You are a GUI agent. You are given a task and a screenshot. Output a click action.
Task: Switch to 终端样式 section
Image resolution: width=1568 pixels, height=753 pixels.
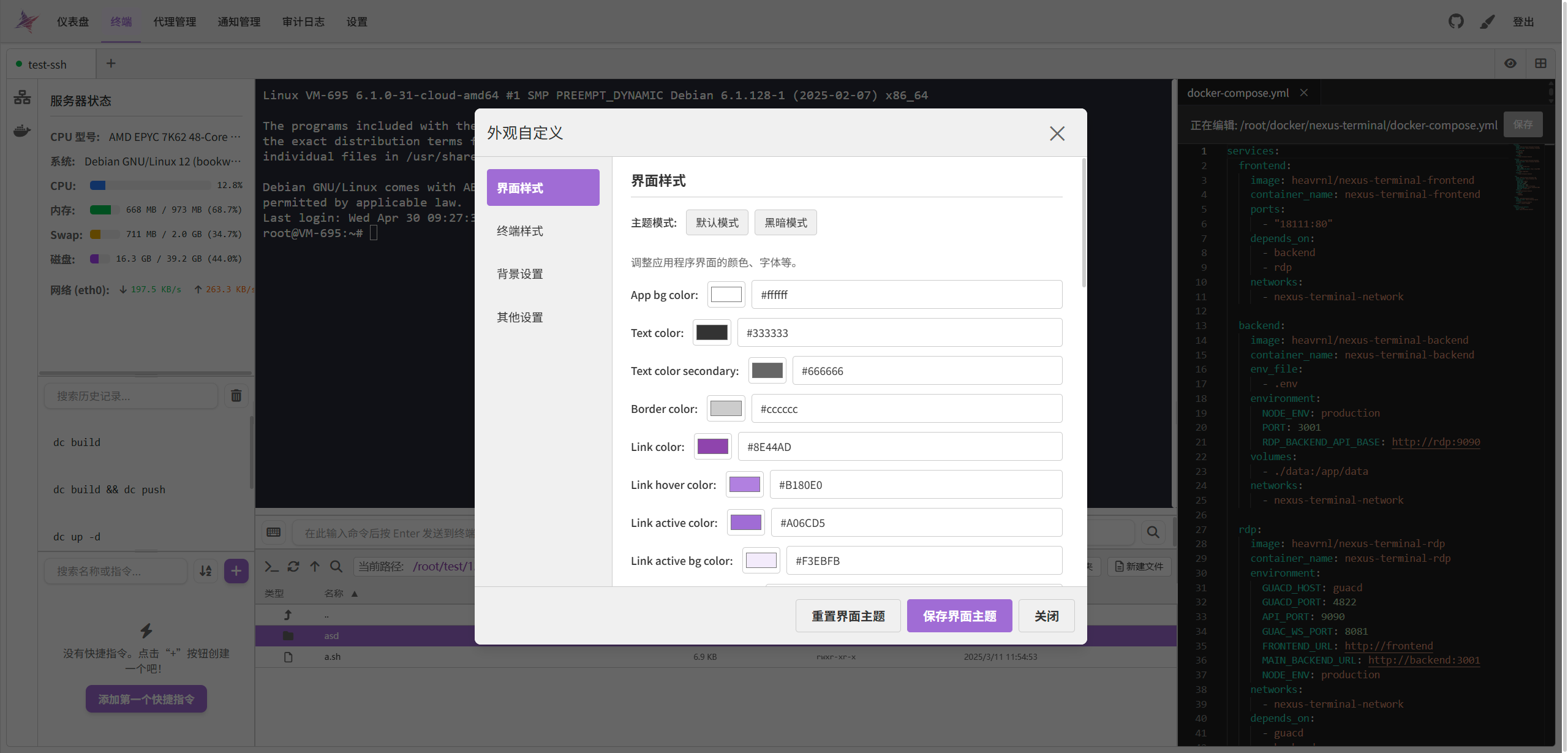tap(519, 231)
